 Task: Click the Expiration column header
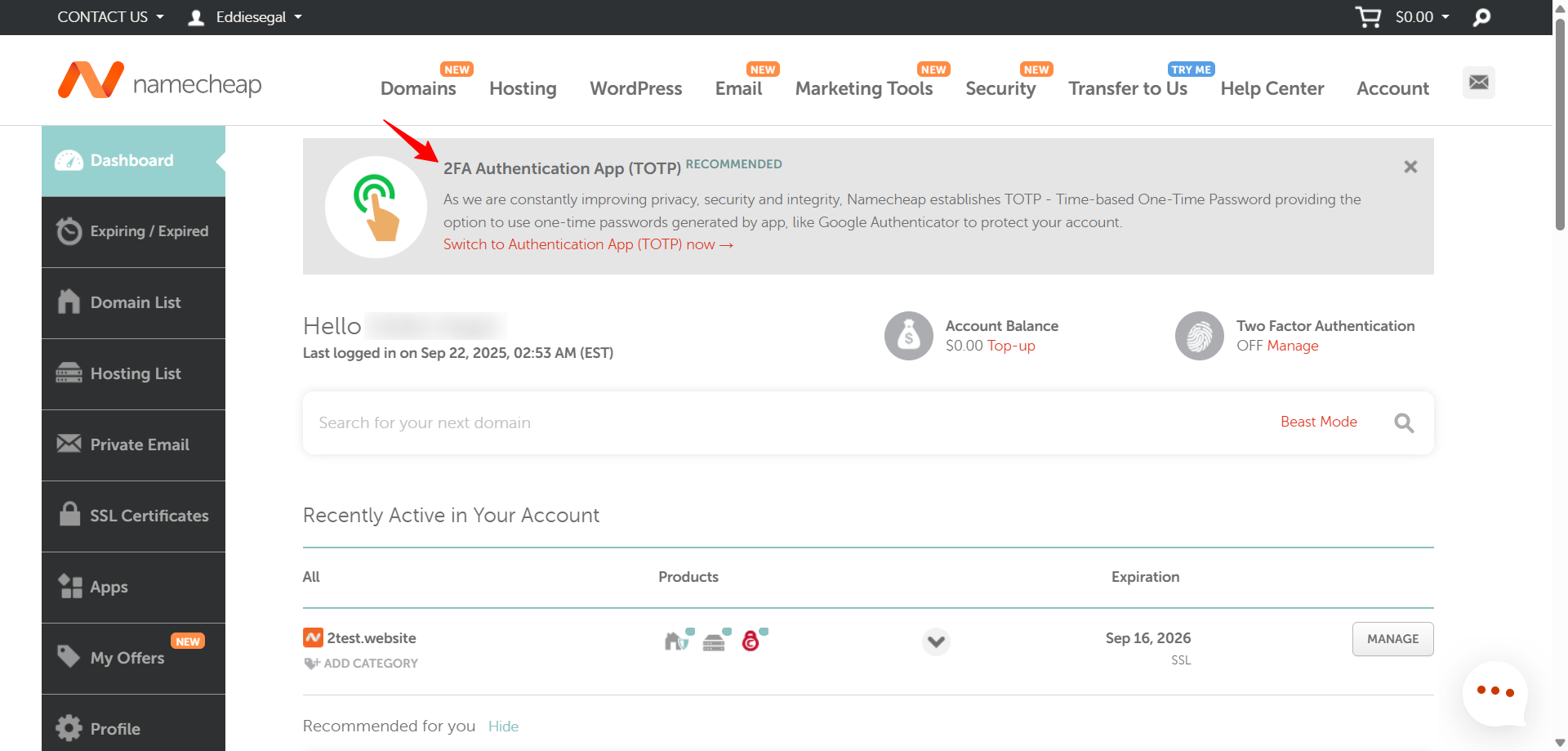coord(1145,577)
